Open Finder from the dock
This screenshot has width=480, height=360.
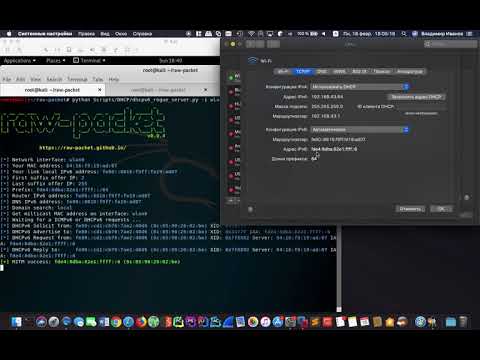16,322
